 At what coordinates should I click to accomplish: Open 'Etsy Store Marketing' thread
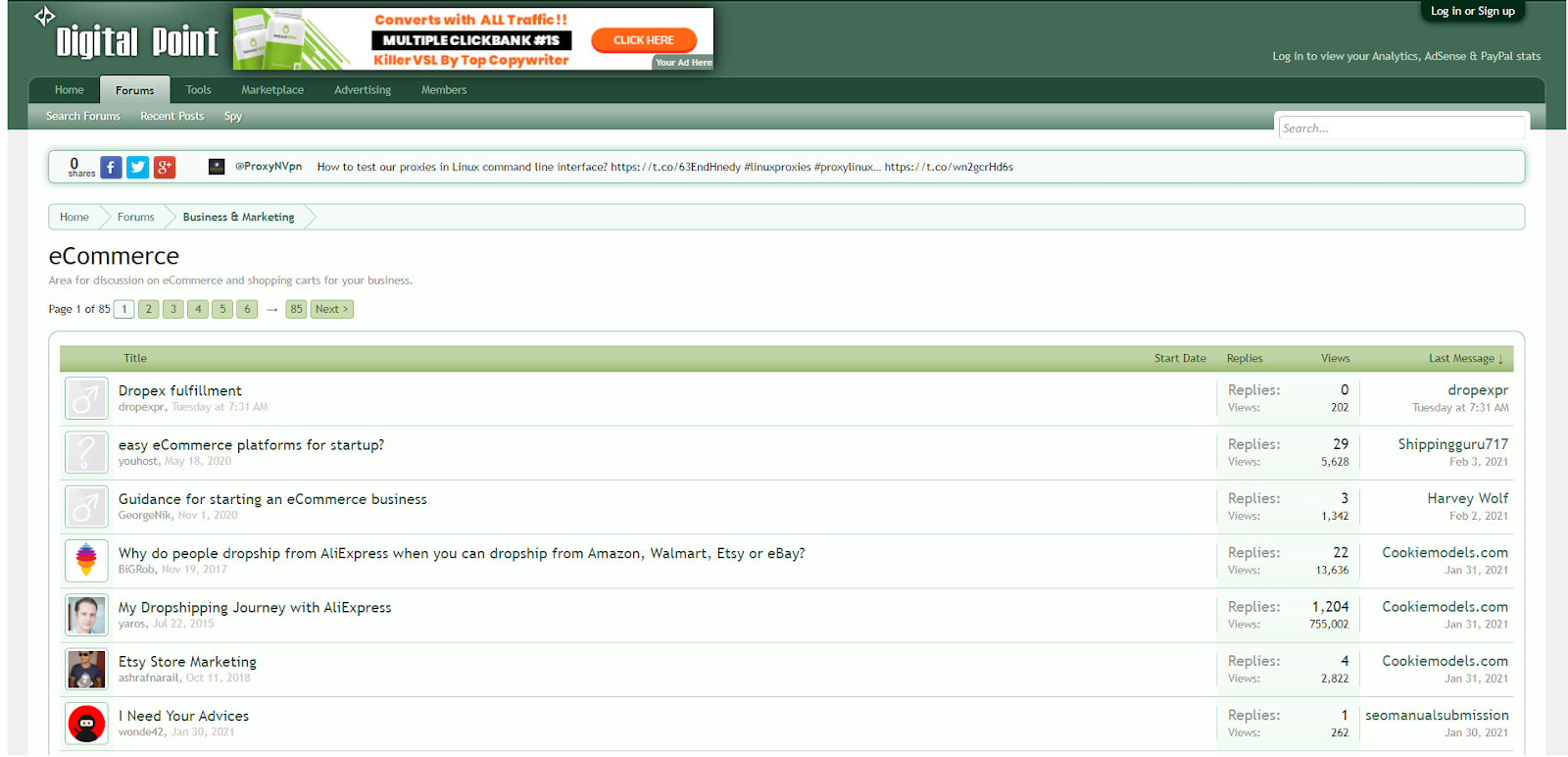coord(188,662)
